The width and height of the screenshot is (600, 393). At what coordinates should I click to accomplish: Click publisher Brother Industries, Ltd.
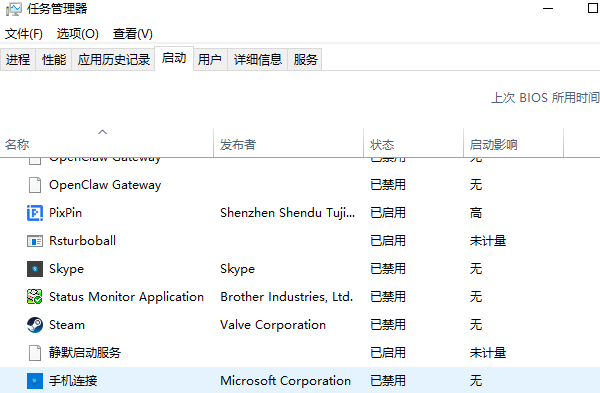pos(286,297)
